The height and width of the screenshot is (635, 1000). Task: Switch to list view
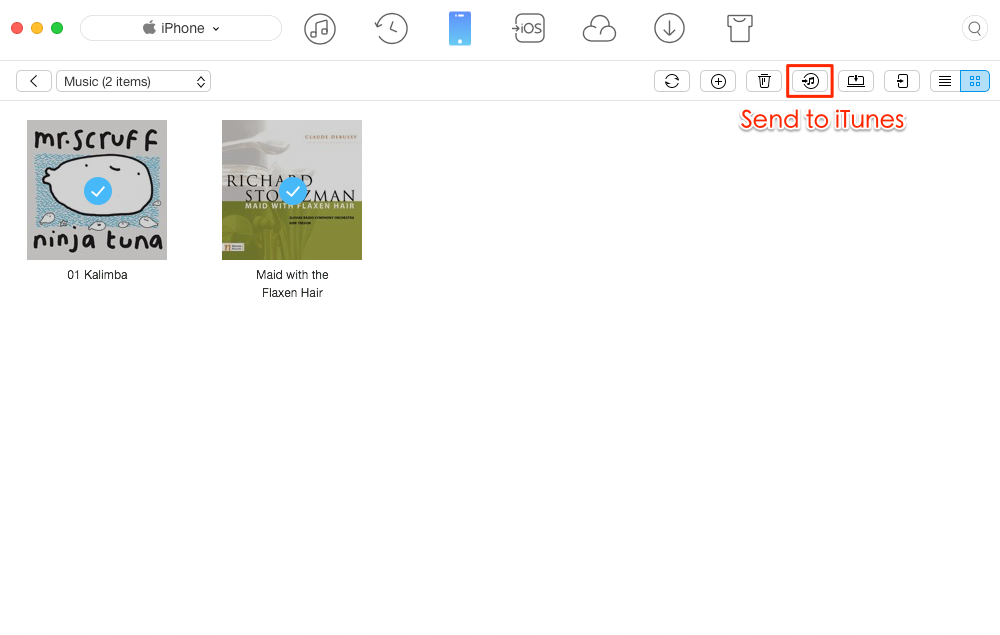pos(945,81)
